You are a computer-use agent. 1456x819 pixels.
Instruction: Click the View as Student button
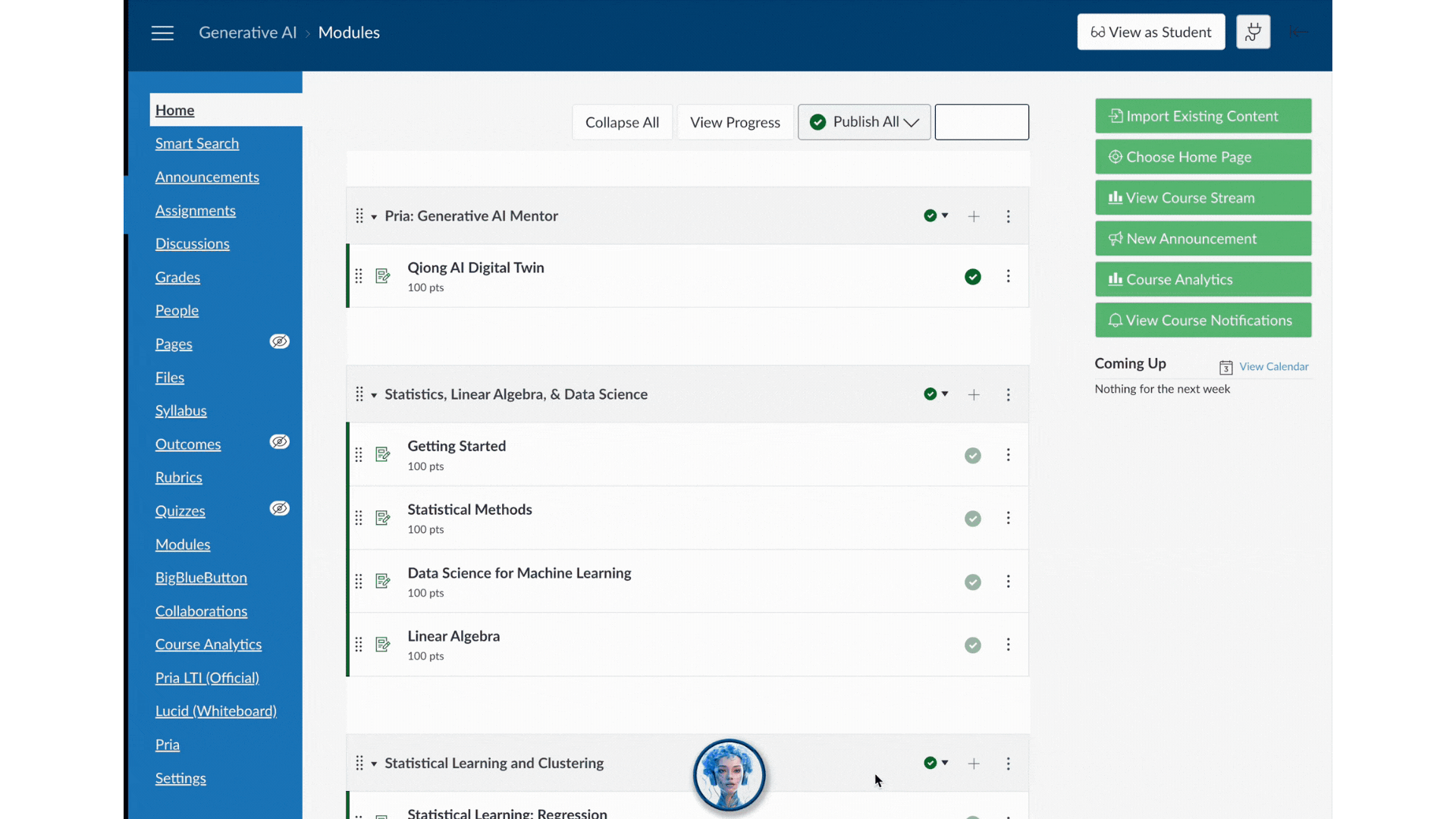(1150, 32)
